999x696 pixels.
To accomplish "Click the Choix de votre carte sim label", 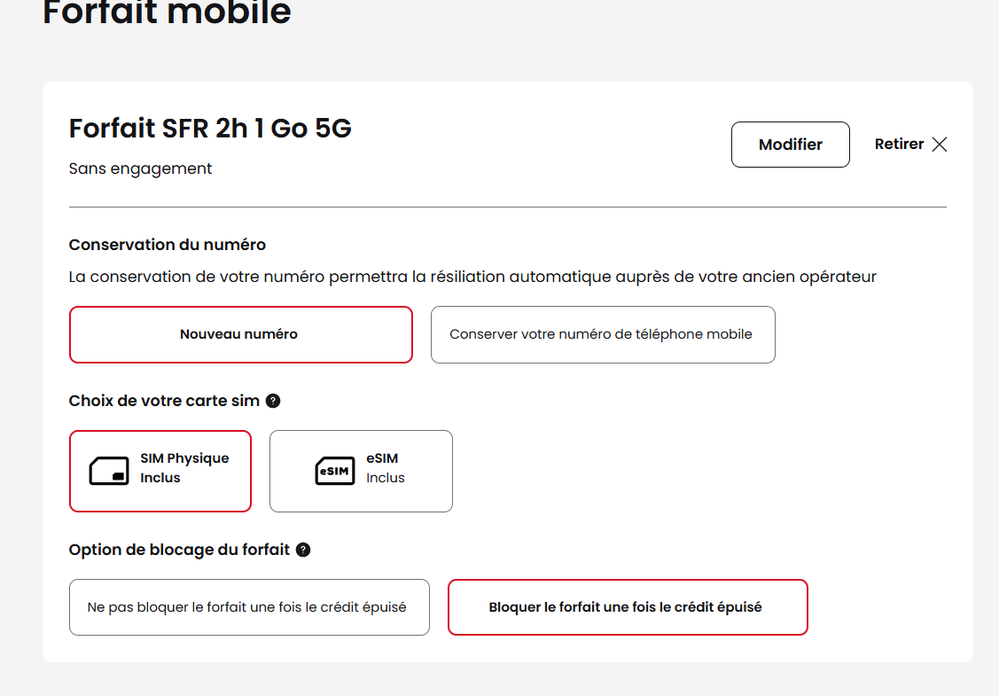I will [164, 401].
